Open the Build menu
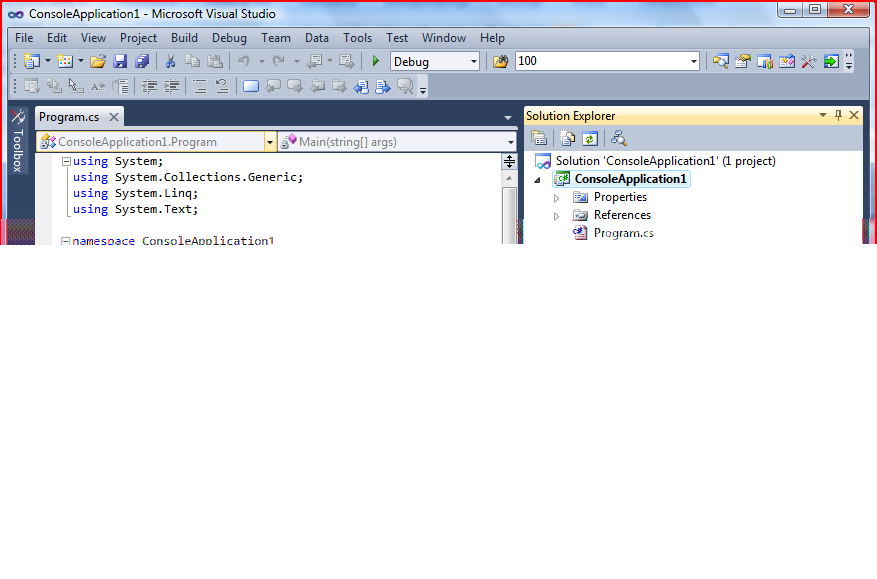This screenshot has height=579, width=877. point(184,38)
